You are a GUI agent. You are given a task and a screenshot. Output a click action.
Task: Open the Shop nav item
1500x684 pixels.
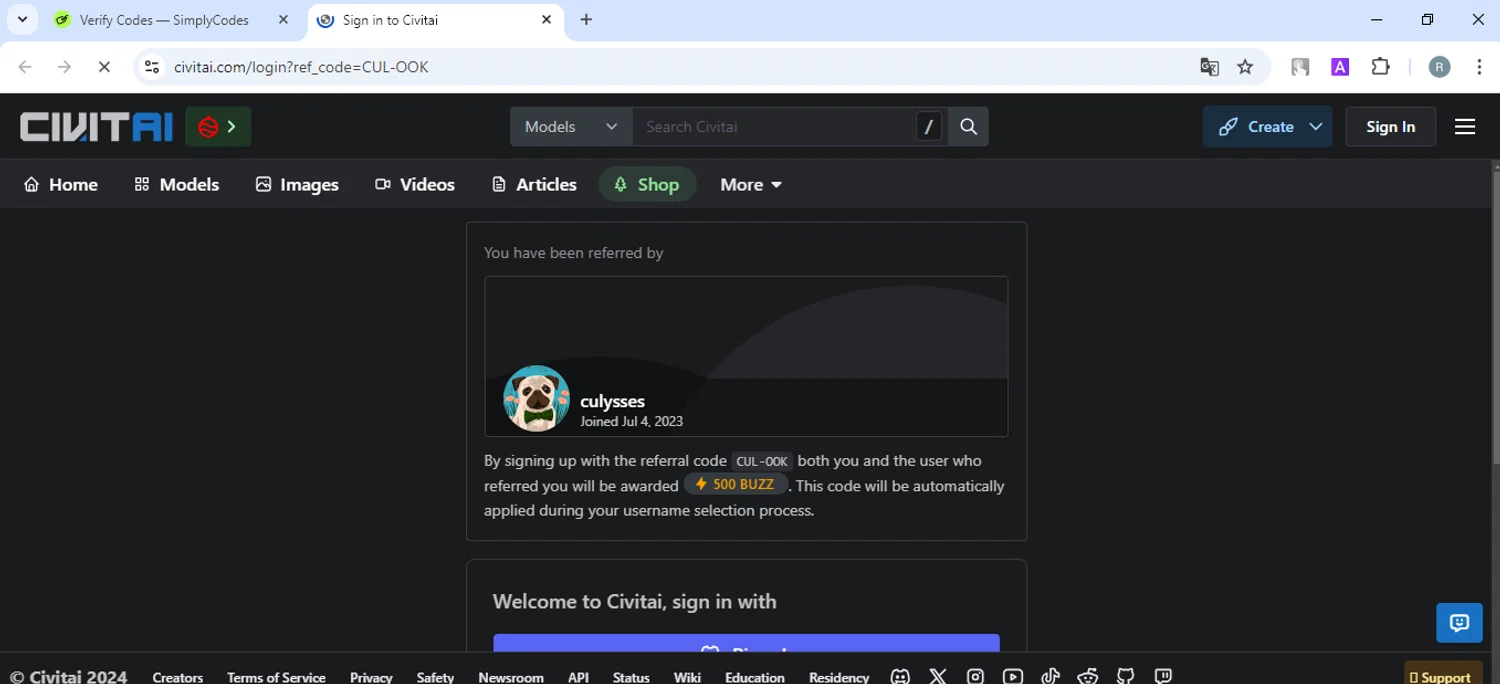(x=647, y=185)
